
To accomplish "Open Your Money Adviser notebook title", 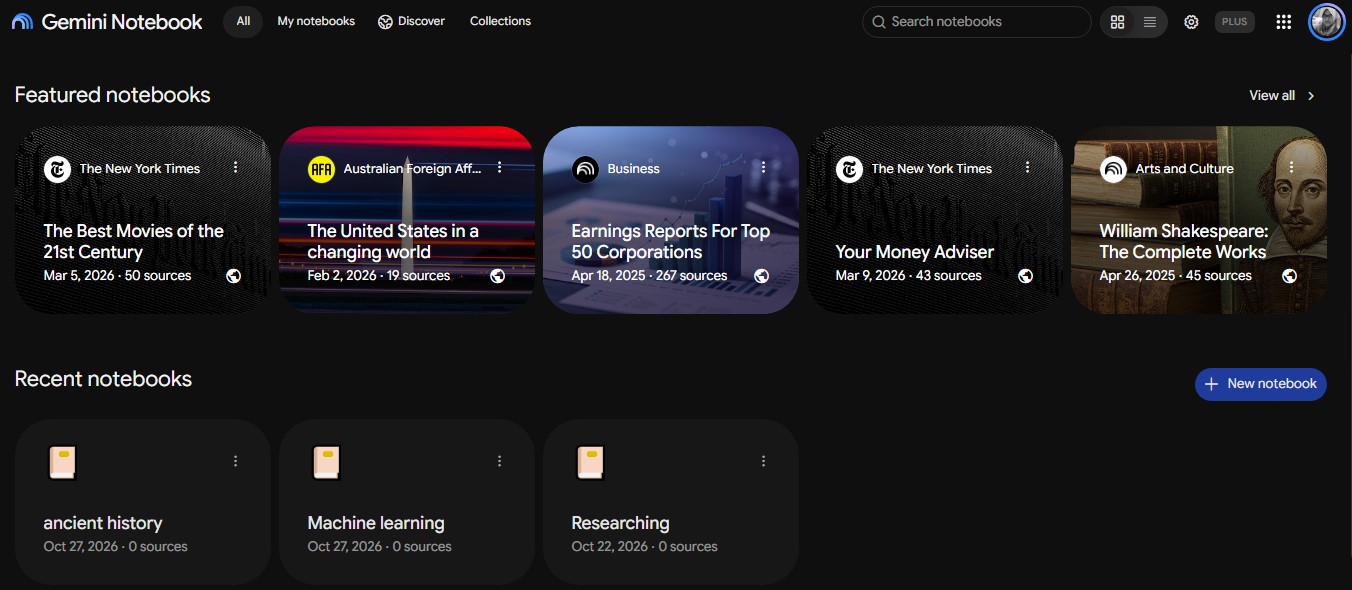I will click(x=915, y=252).
